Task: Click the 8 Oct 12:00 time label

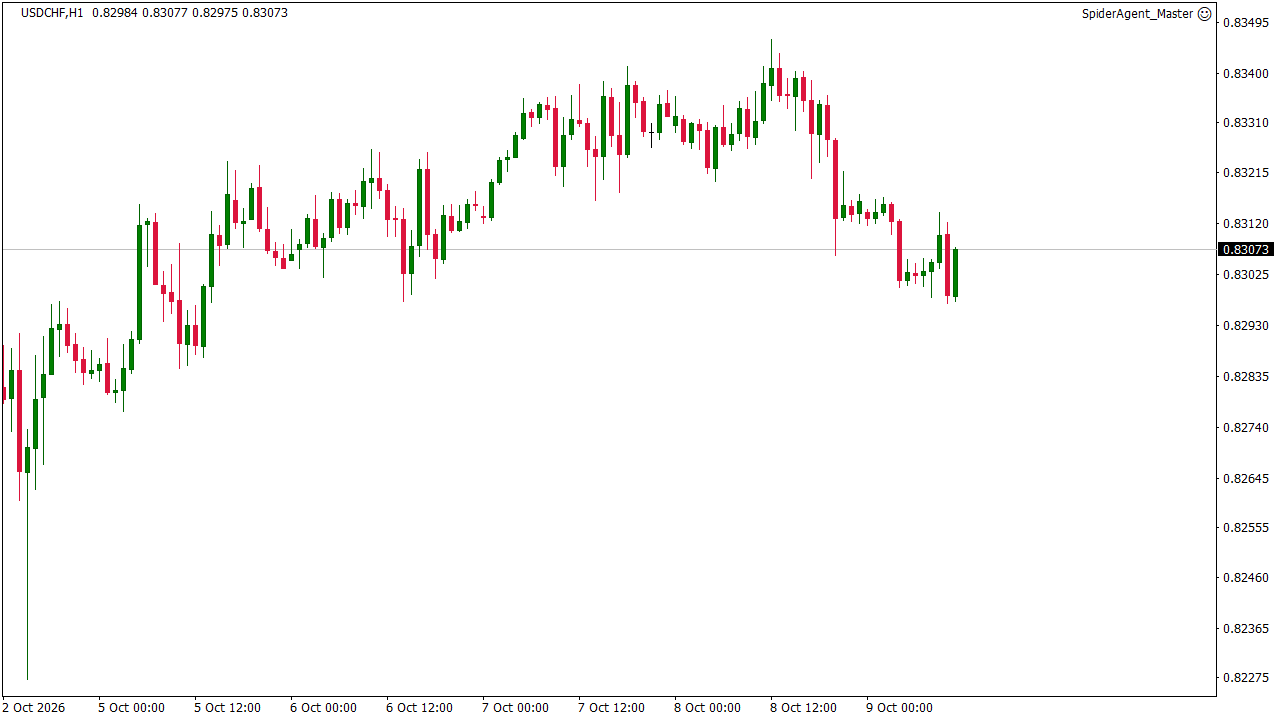Action: (803, 708)
